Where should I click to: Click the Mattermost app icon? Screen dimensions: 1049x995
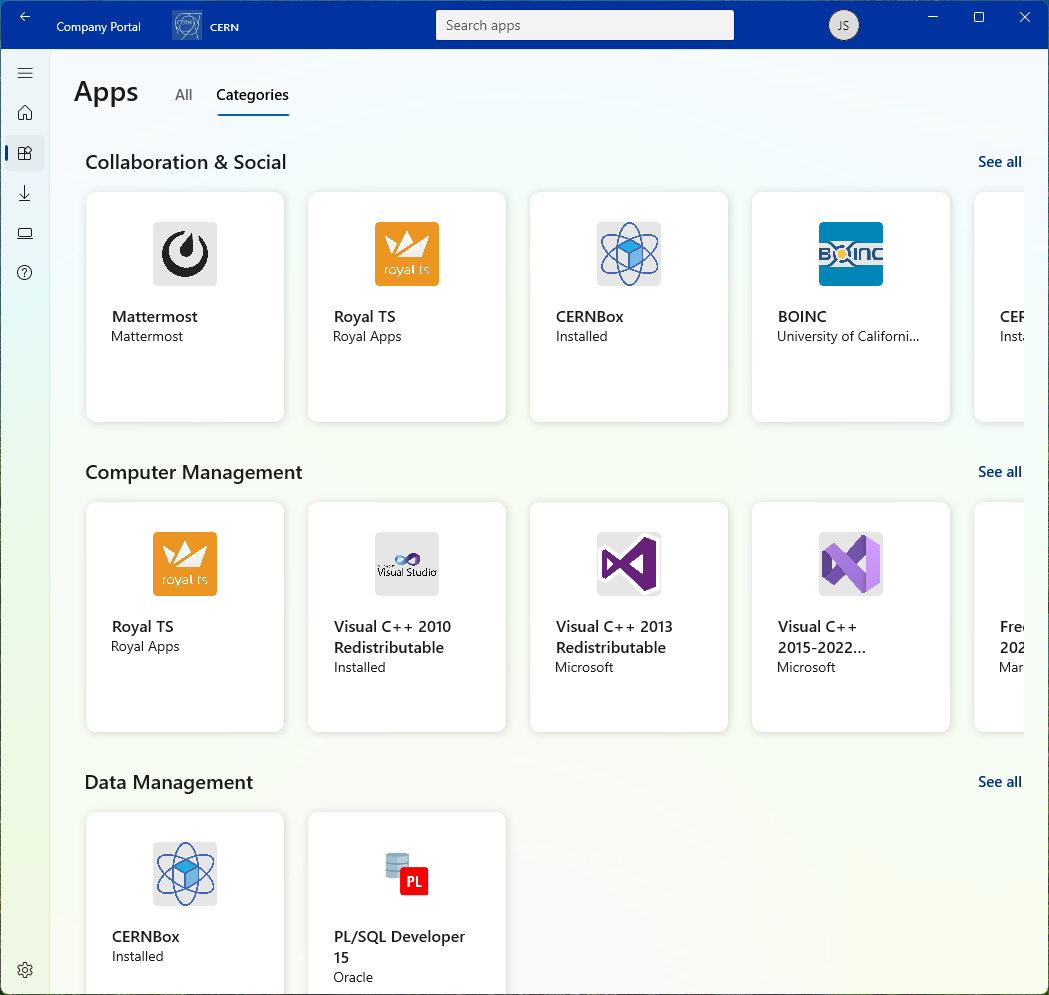click(185, 254)
